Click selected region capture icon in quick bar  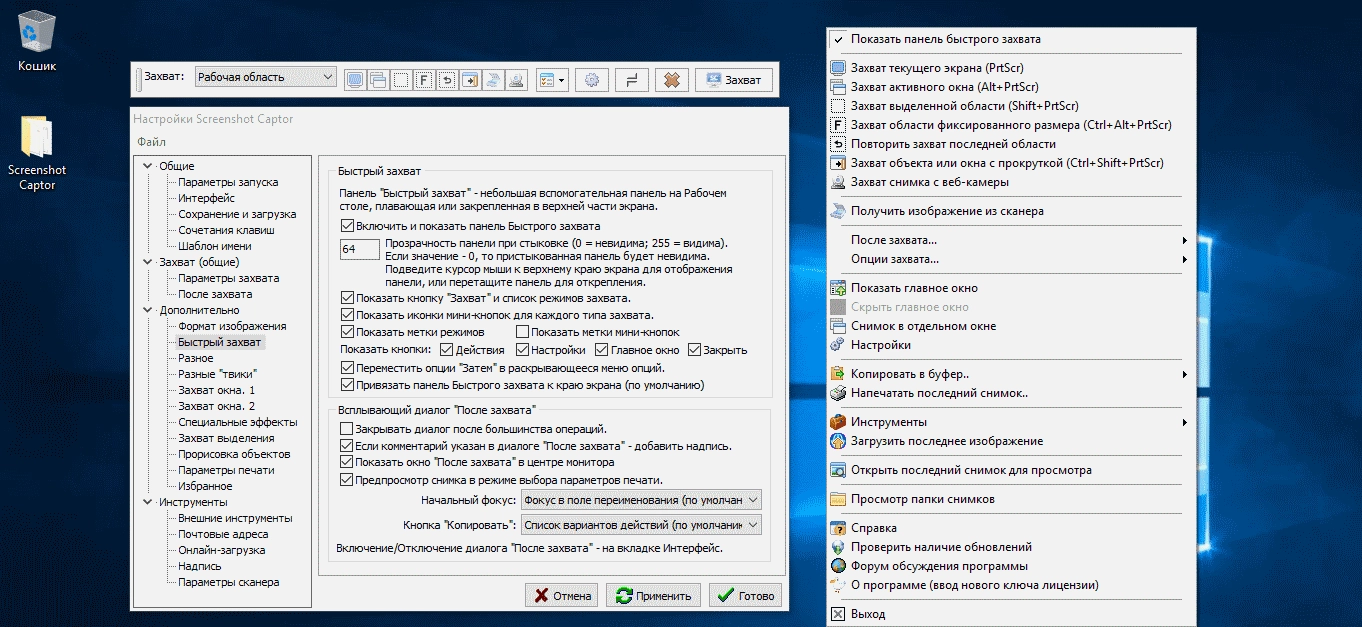(400, 80)
